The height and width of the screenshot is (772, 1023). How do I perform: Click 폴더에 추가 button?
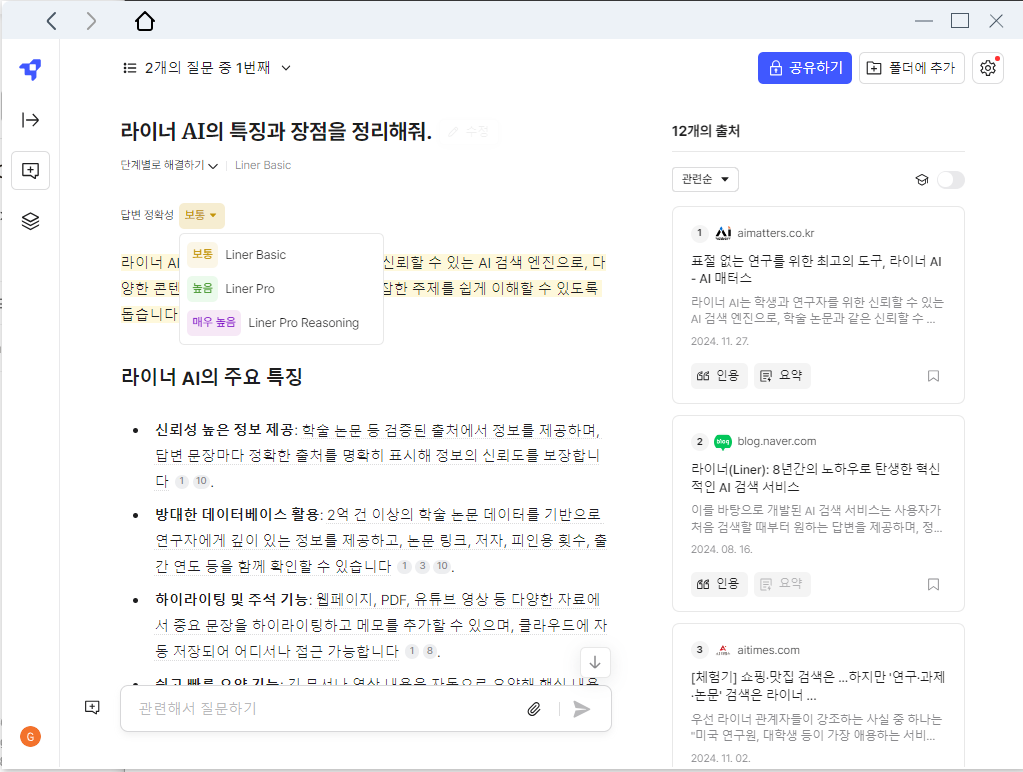tap(911, 68)
